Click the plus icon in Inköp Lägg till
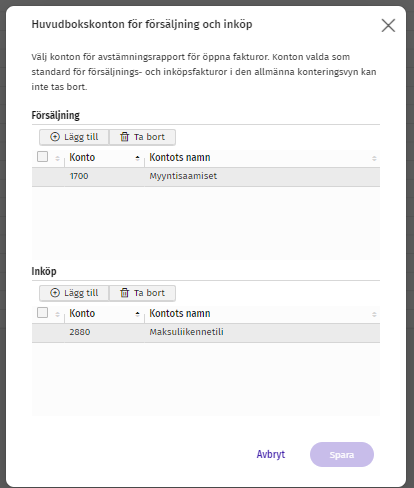The image size is (414, 488). 55,293
